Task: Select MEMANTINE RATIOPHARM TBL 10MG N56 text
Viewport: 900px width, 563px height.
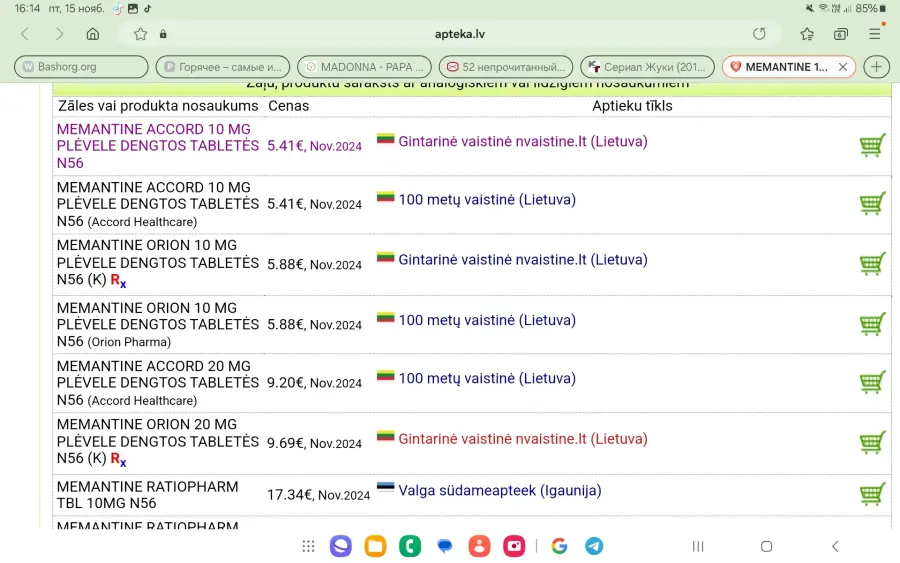Action: pyautogui.click(x=148, y=495)
